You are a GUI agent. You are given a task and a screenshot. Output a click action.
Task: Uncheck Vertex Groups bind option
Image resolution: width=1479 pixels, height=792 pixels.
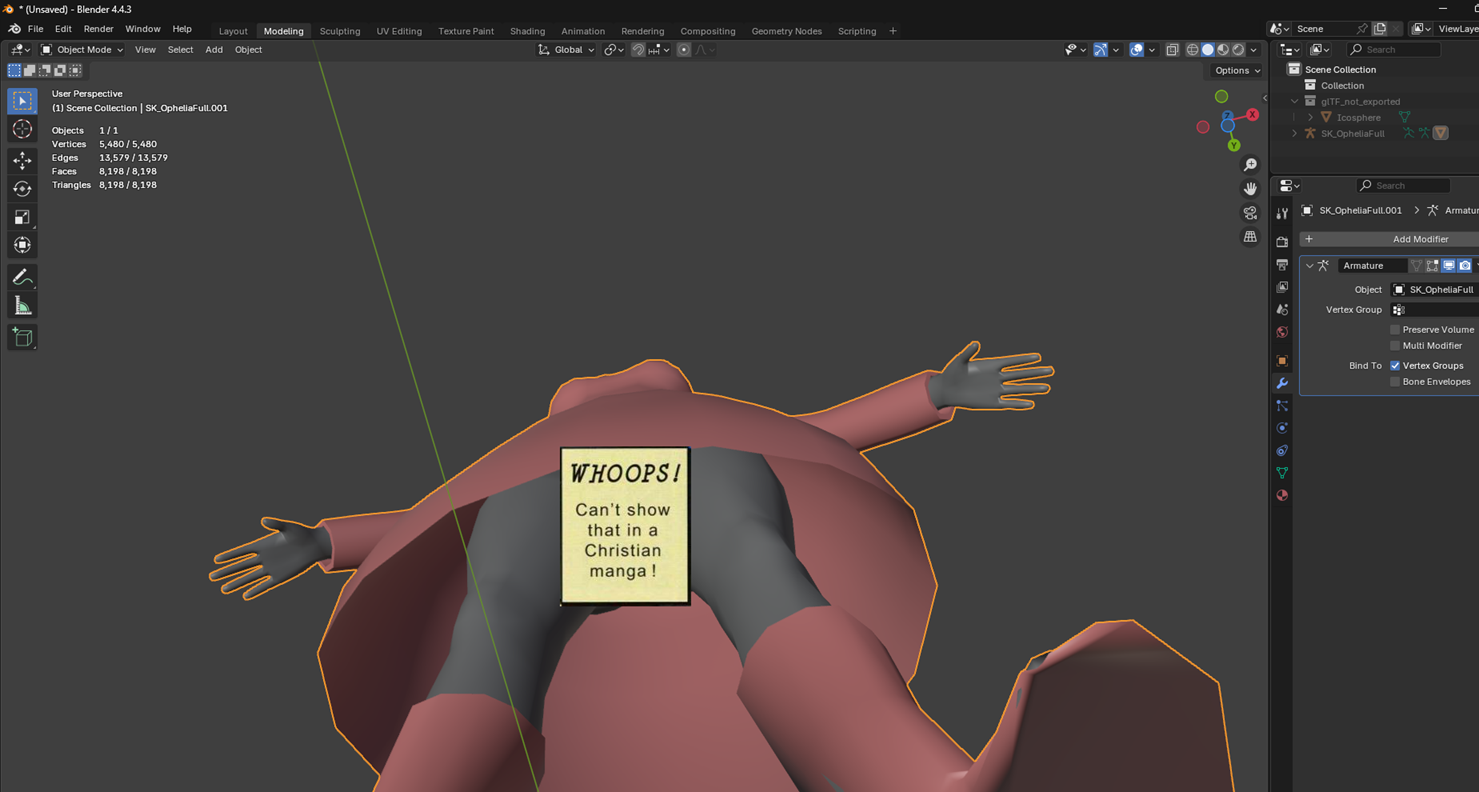click(1395, 365)
